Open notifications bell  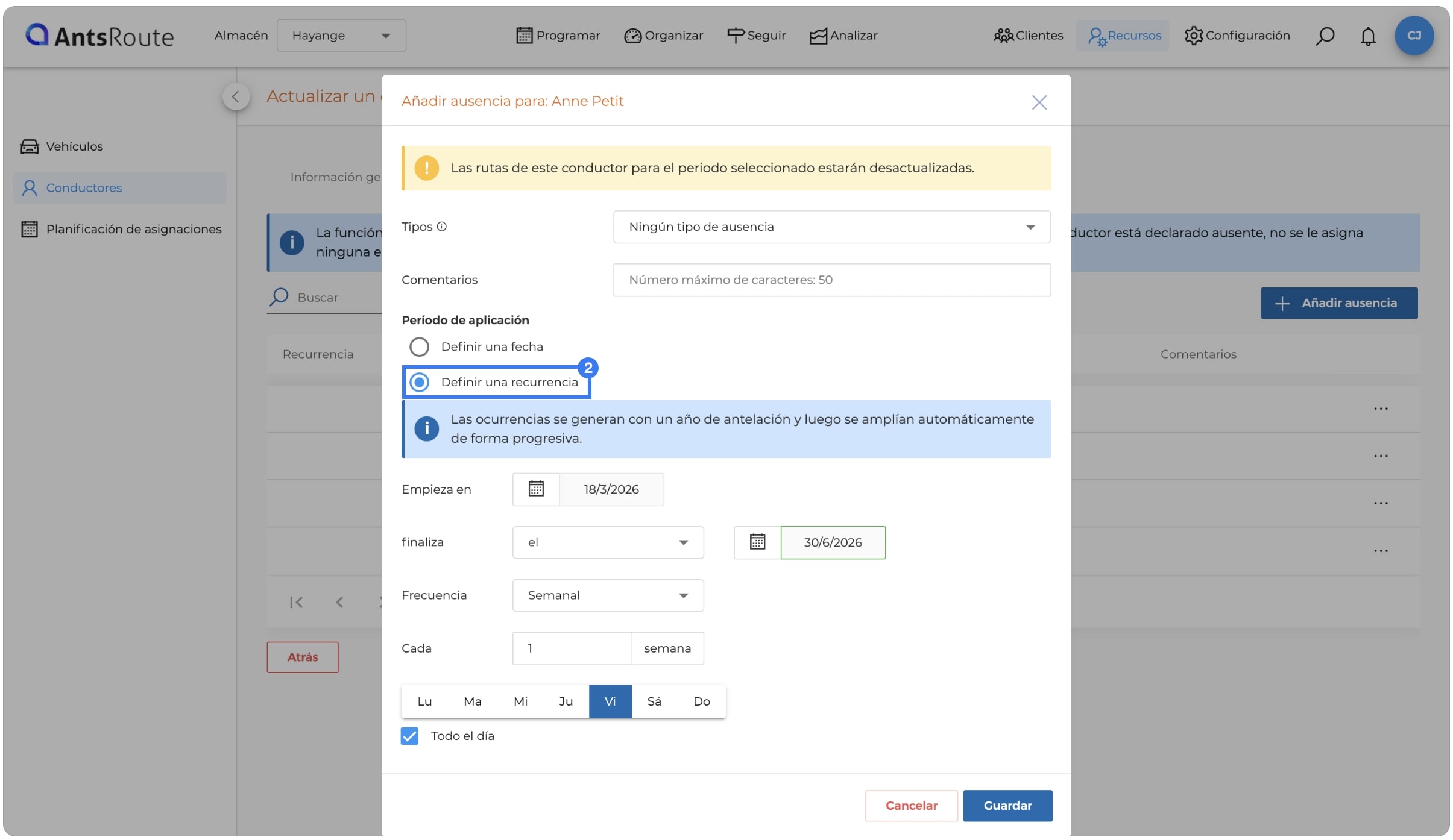[x=1368, y=36]
